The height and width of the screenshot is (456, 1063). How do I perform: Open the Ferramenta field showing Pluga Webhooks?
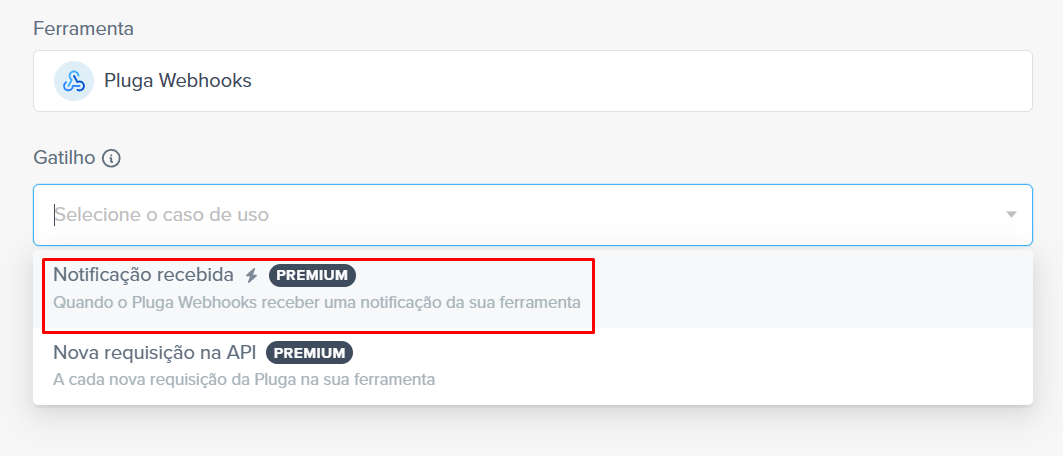pos(533,81)
